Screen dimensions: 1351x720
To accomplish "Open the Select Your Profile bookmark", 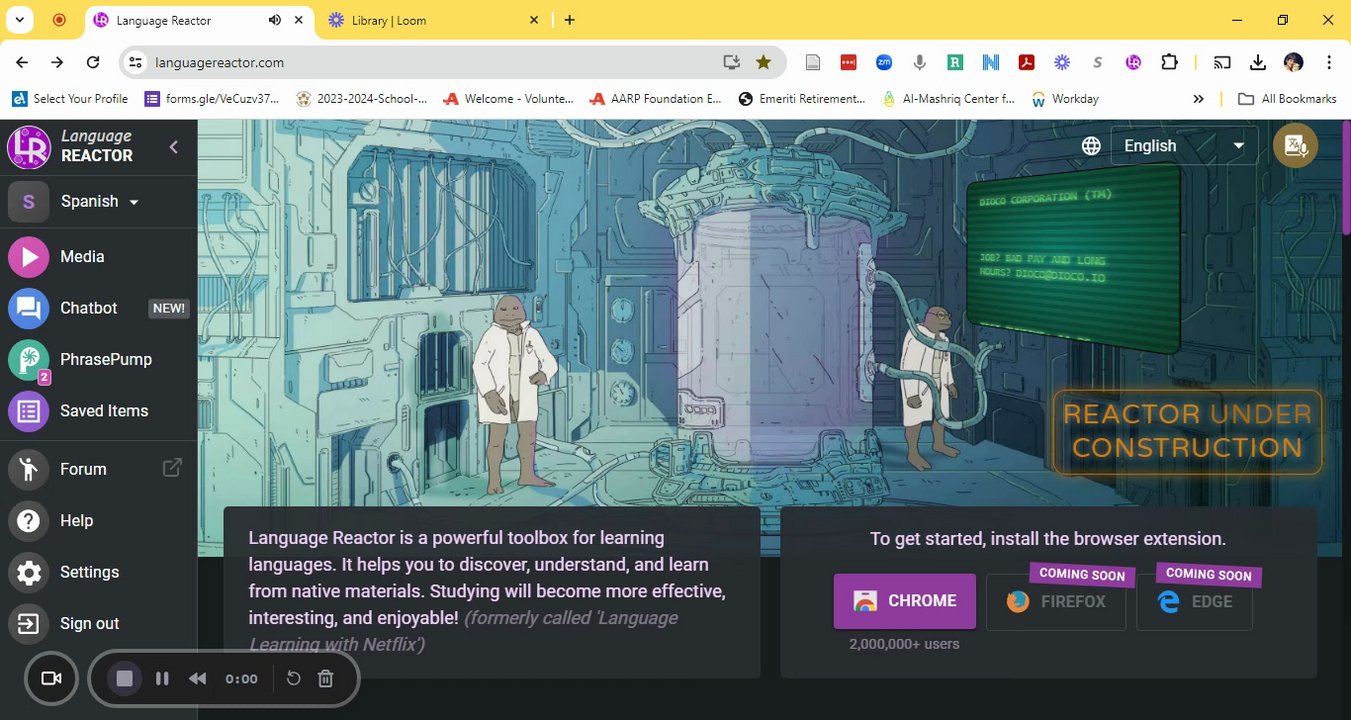I will (x=70, y=98).
